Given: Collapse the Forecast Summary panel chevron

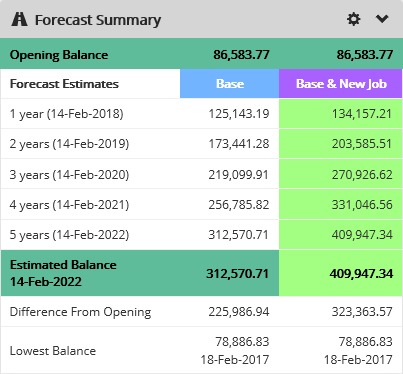Looking at the screenshot, I should click(382, 19).
